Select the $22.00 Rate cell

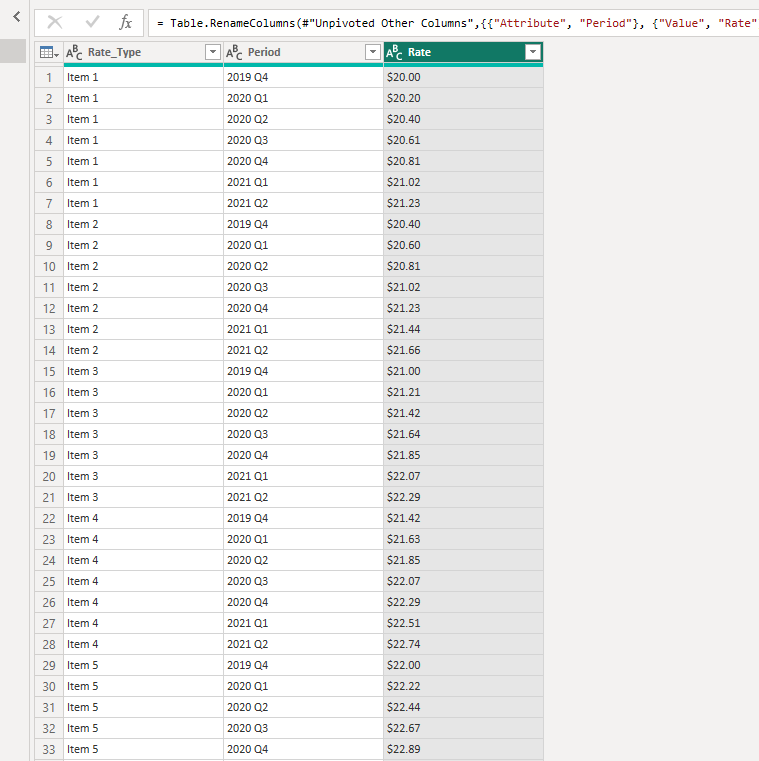pyautogui.click(x=463, y=665)
